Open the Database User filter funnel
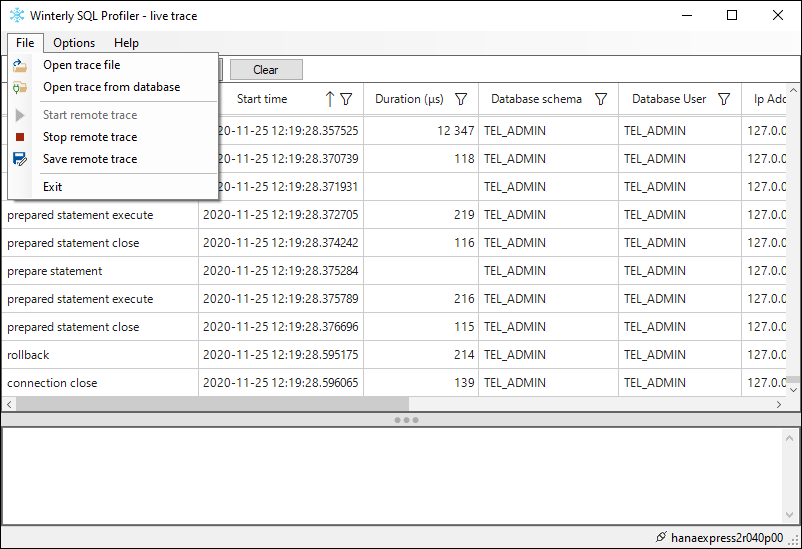802x549 pixels. 724,99
